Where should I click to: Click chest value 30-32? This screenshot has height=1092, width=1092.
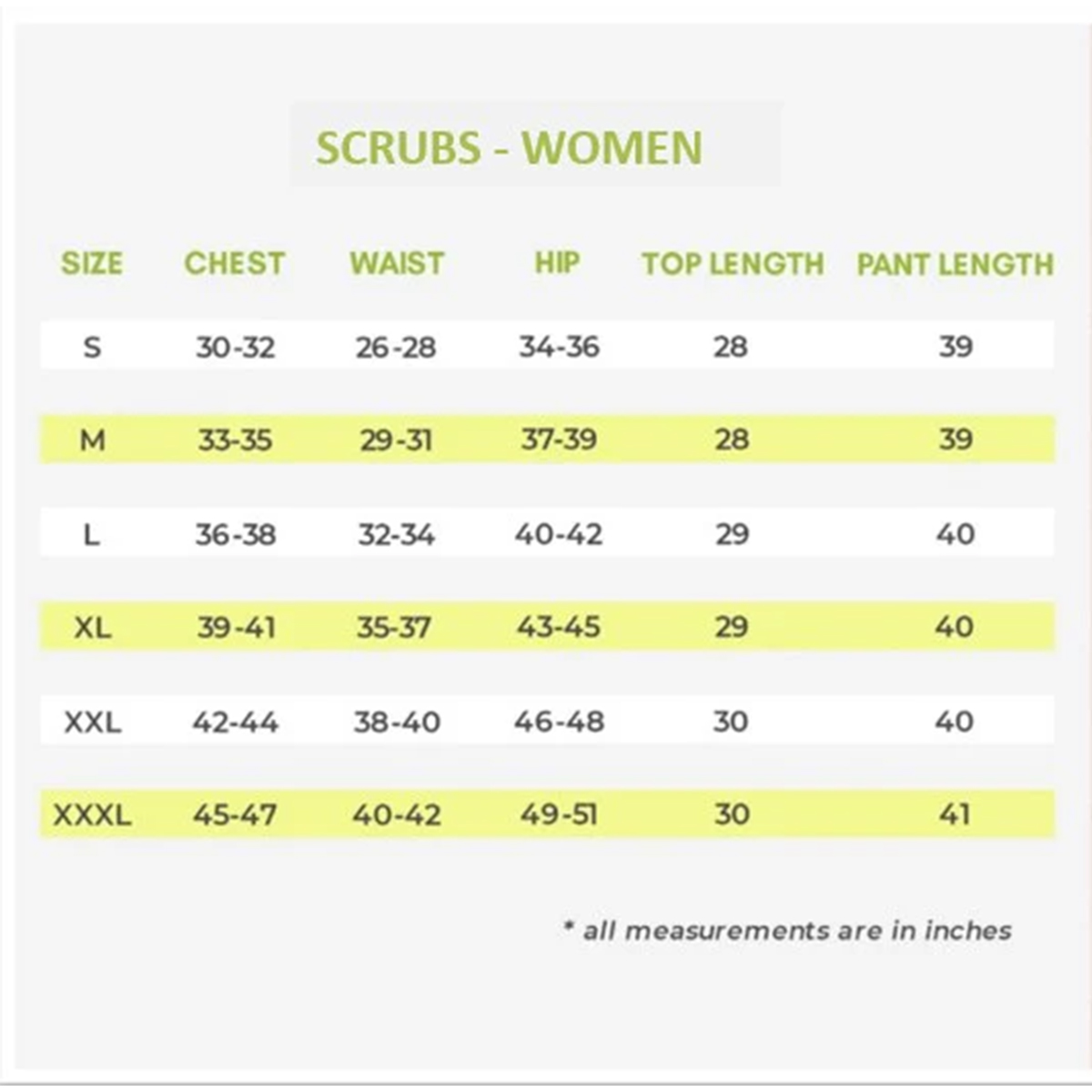tap(235, 347)
